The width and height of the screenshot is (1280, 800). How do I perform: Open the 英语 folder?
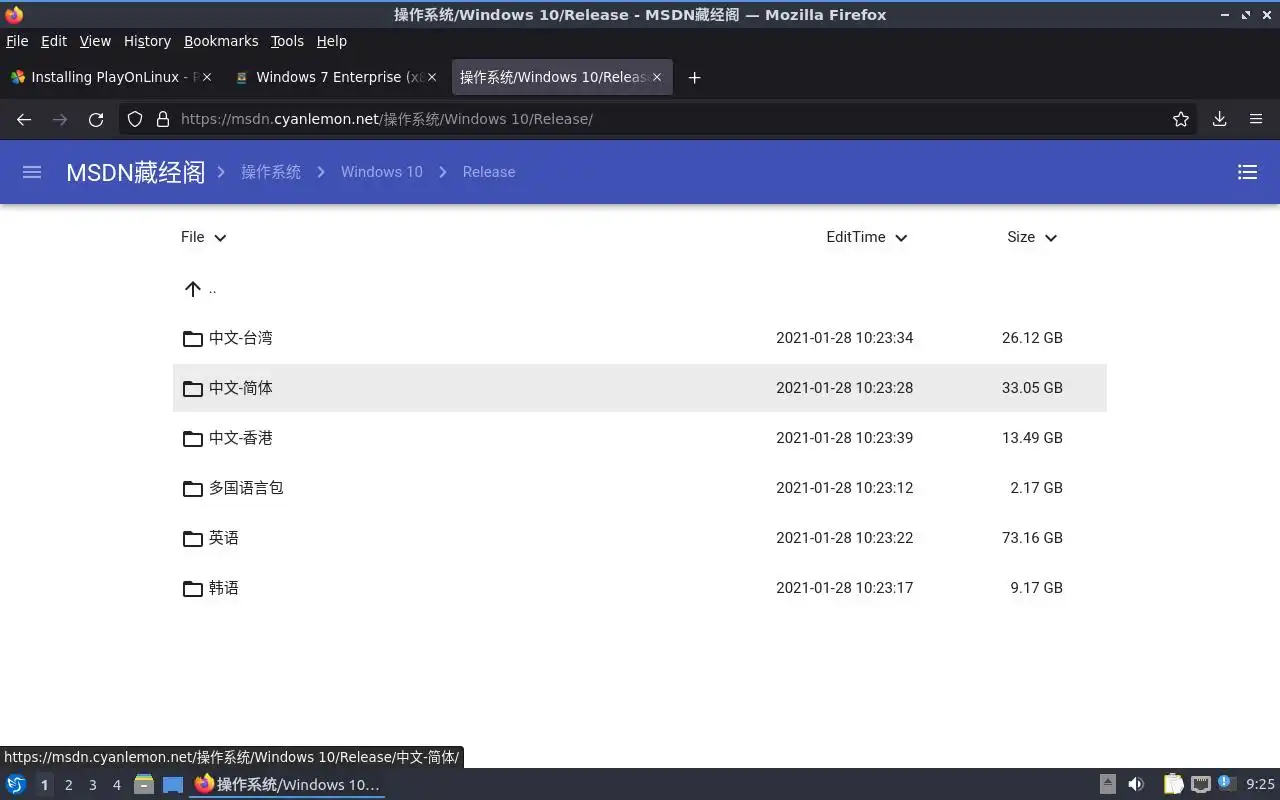pos(640,538)
